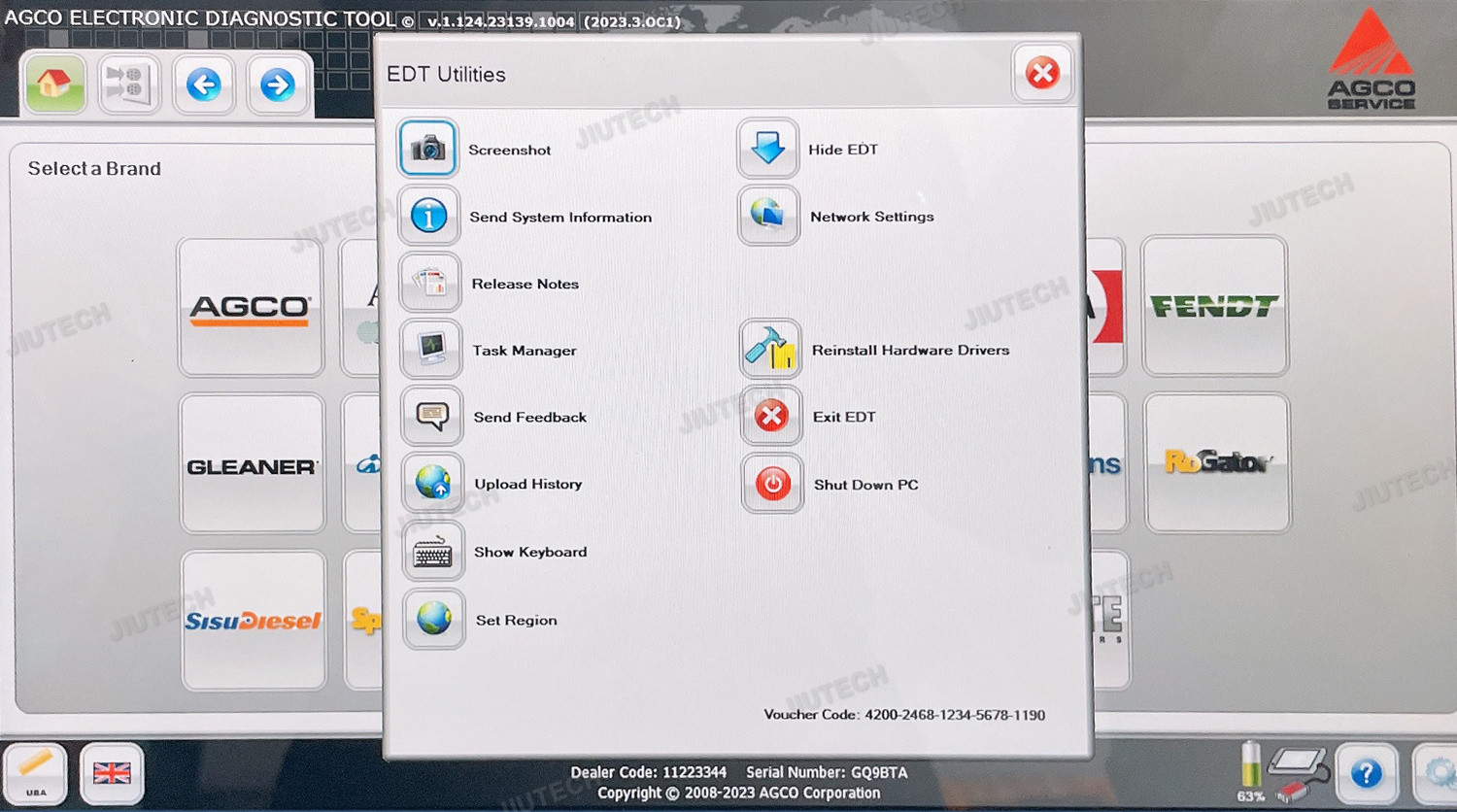This screenshot has width=1457, height=812.
Task: Click the Hide EDT down arrow icon
Action: [767, 149]
